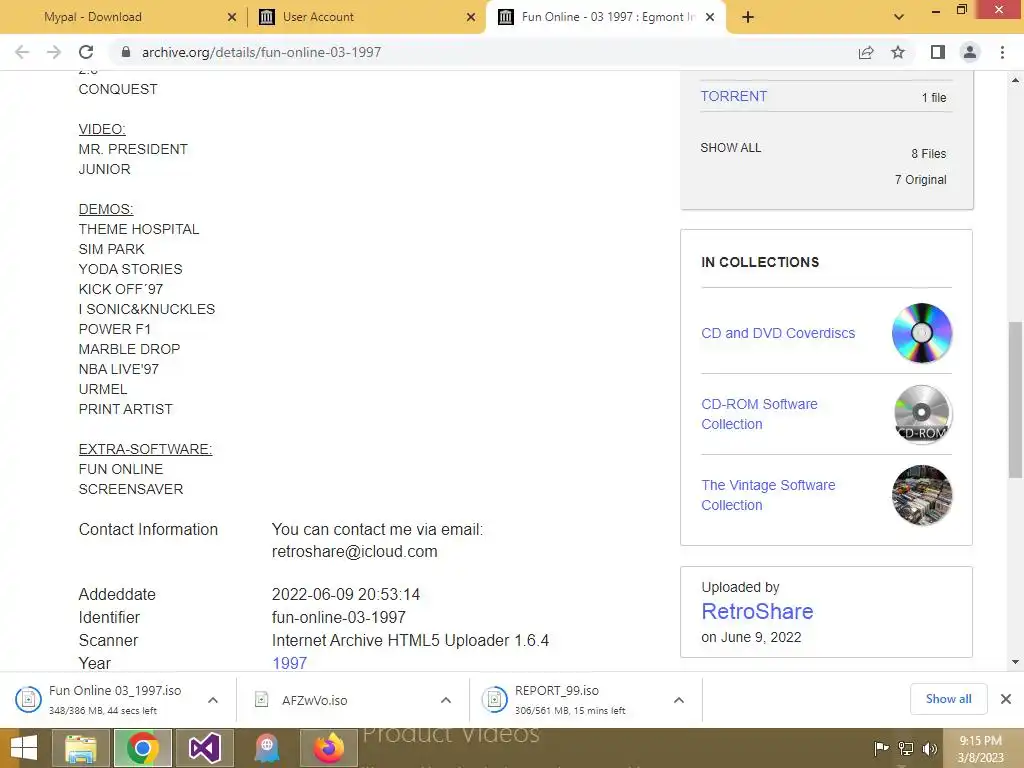The height and width of the screenshot is (768, 1024).
Task: Open the network tray icon
Action: point(905,748)
